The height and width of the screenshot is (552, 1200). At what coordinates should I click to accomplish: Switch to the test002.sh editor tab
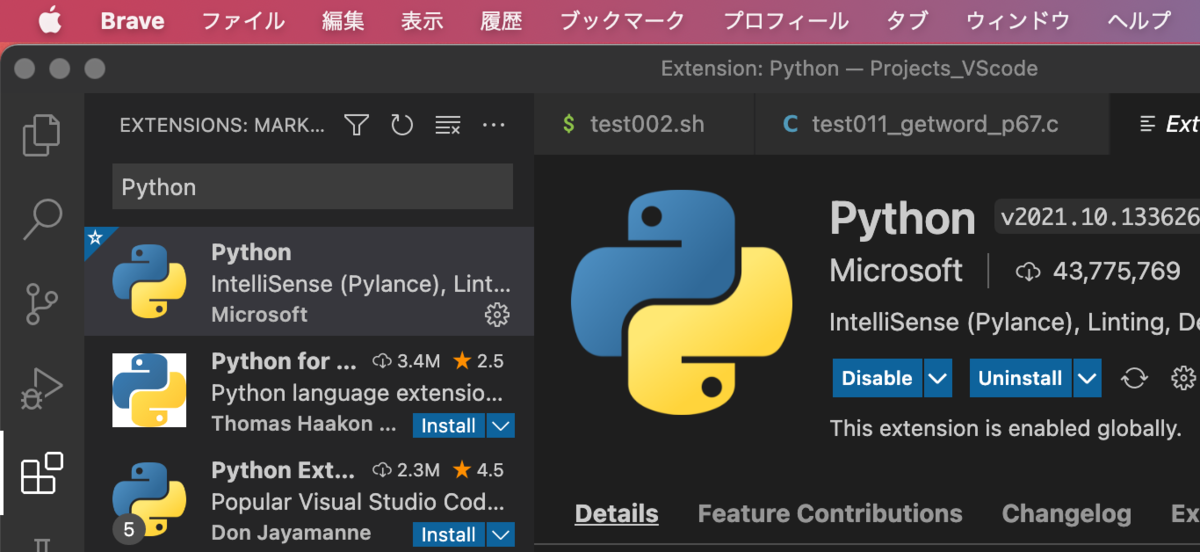coord(646,124)
